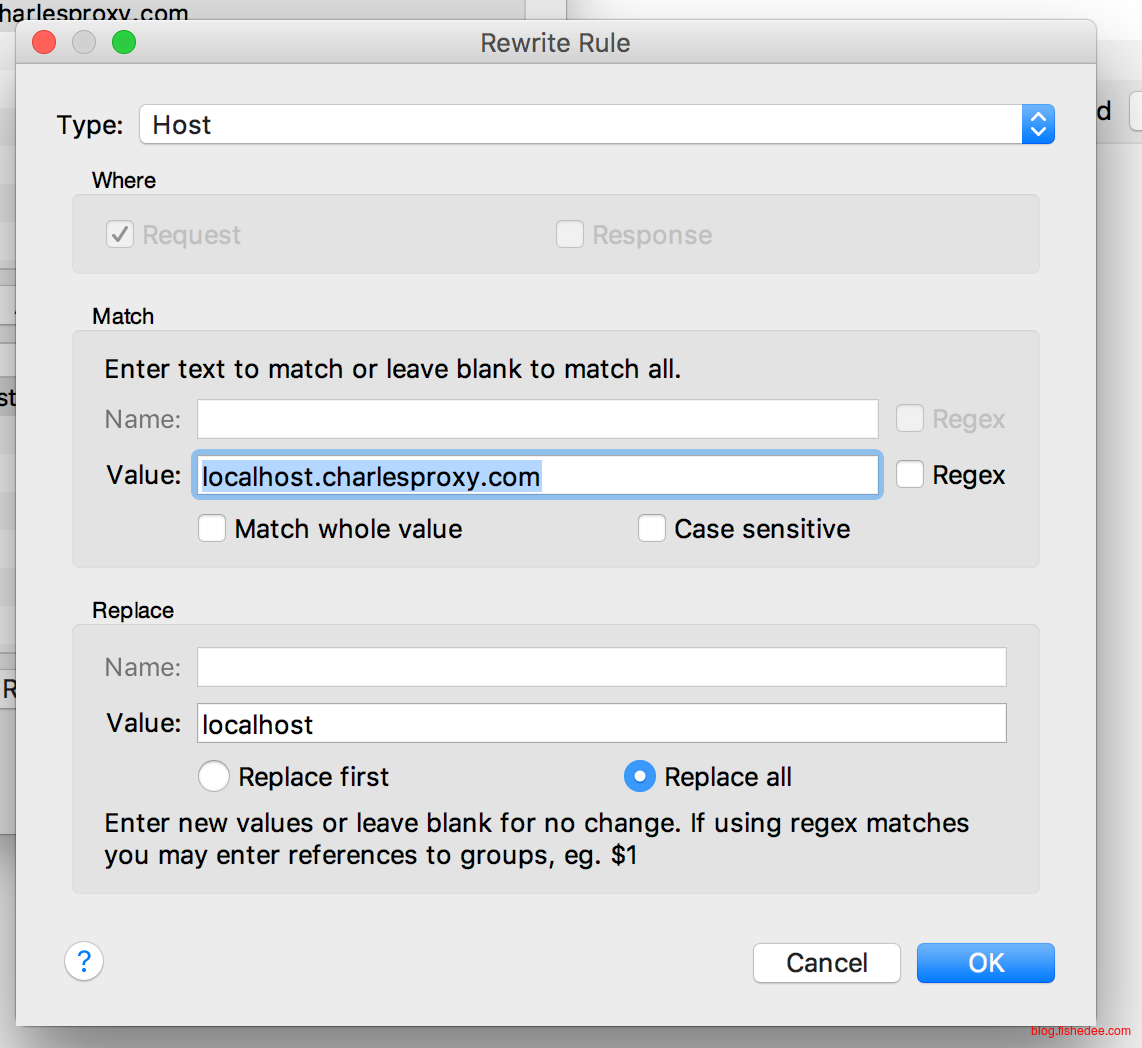Click blue up-down arrows of Type selector
The image size is (1142, 1048).
(x=1038, y=125)
